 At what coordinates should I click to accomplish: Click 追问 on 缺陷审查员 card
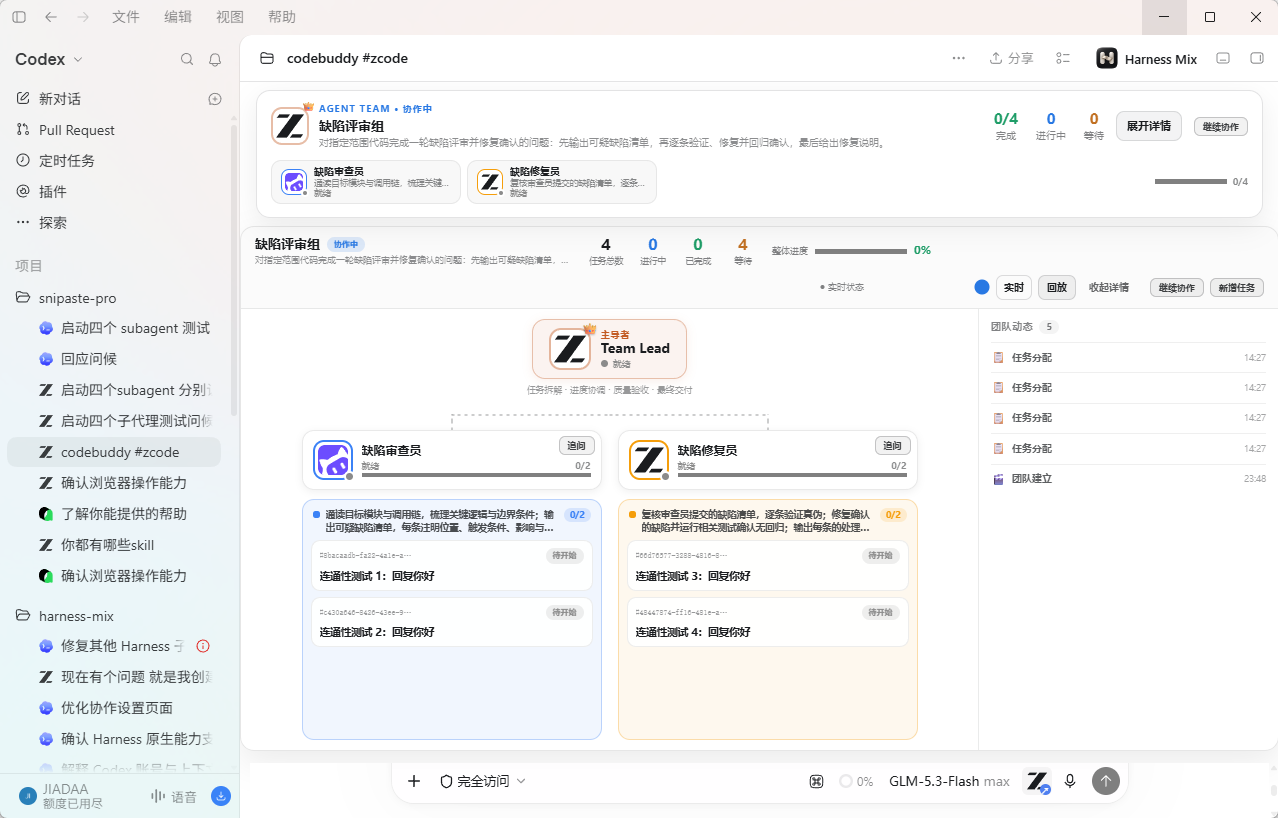577,446
